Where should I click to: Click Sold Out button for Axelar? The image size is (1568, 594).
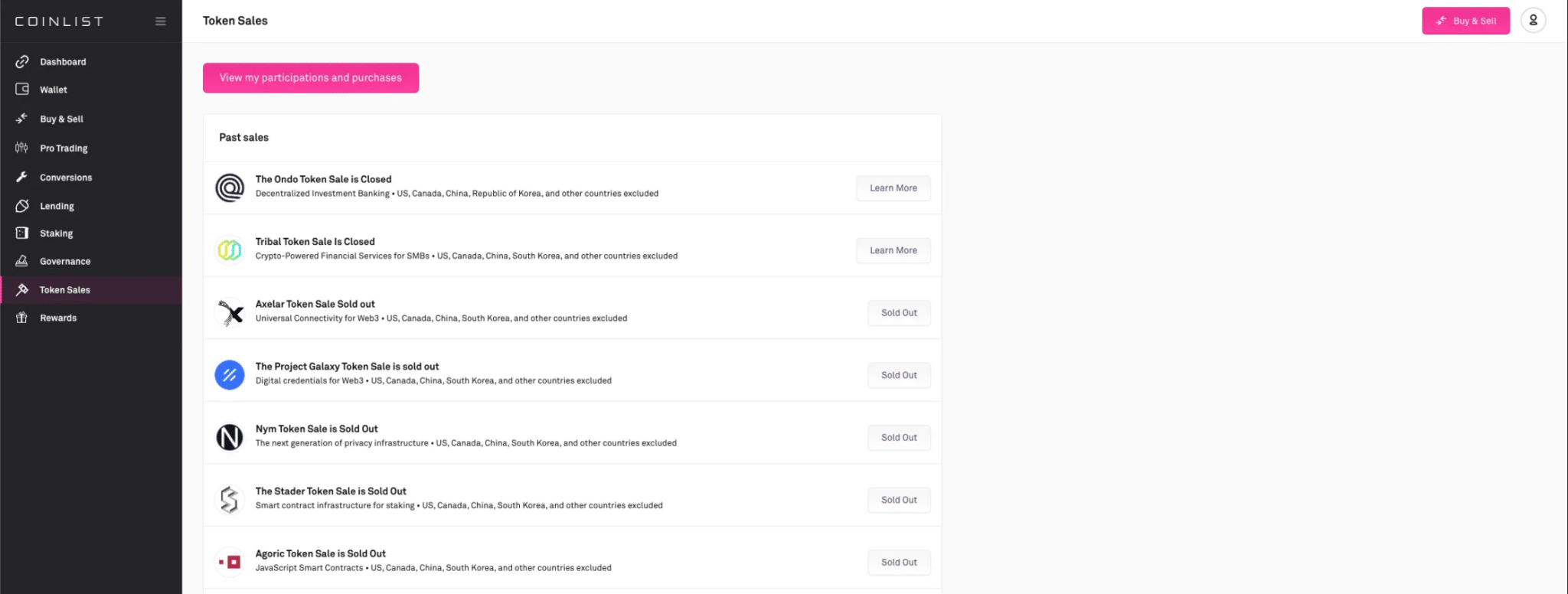[898, 313]
